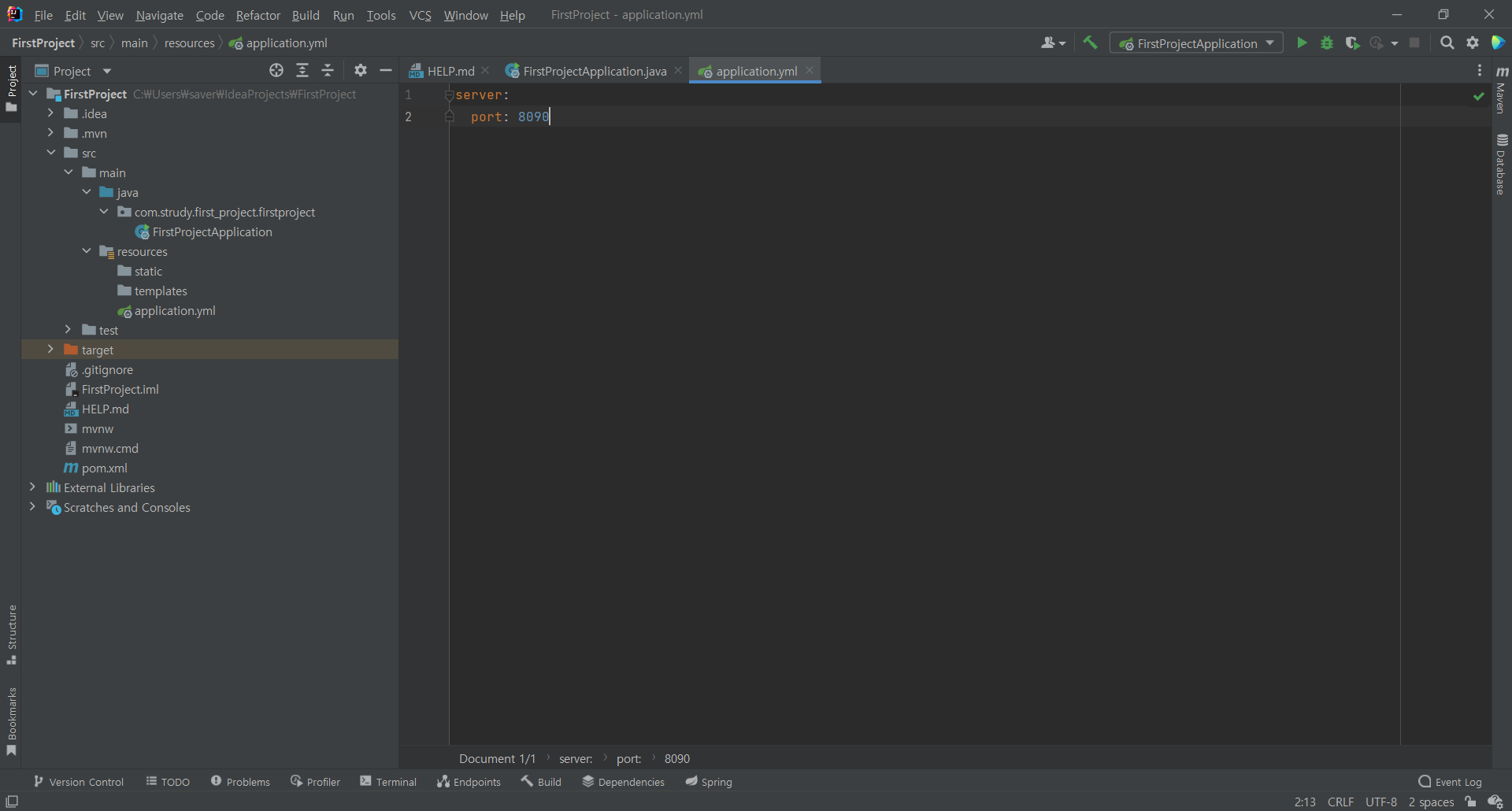
Task: Expand the .idea folder
Action: point(50,113)
